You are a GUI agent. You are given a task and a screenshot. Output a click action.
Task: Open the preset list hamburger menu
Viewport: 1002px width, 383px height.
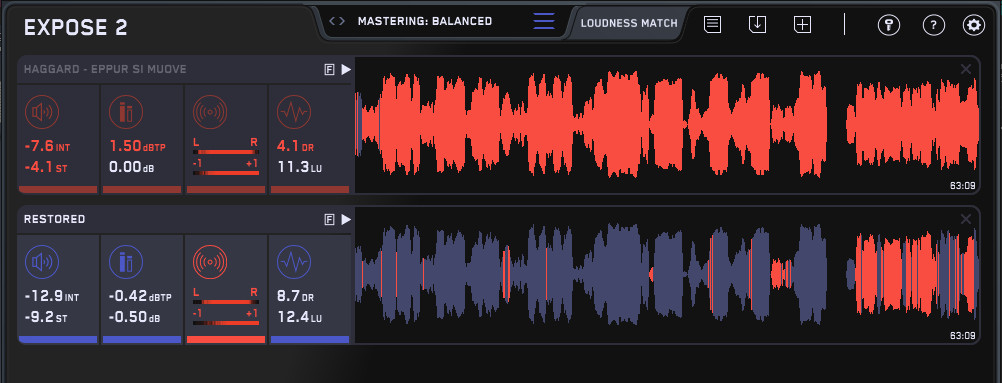[544, 21]
